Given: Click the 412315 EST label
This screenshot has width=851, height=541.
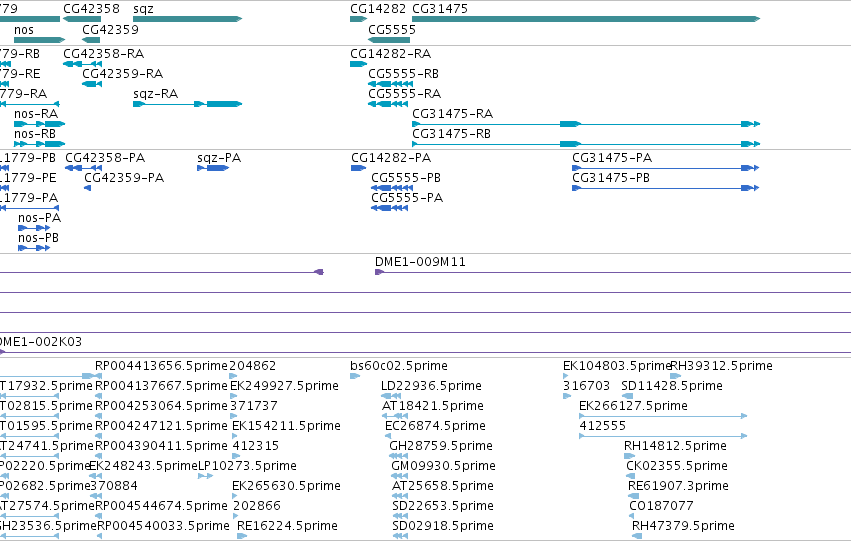Looking at the screenshot, I should (x=256, y=446).
